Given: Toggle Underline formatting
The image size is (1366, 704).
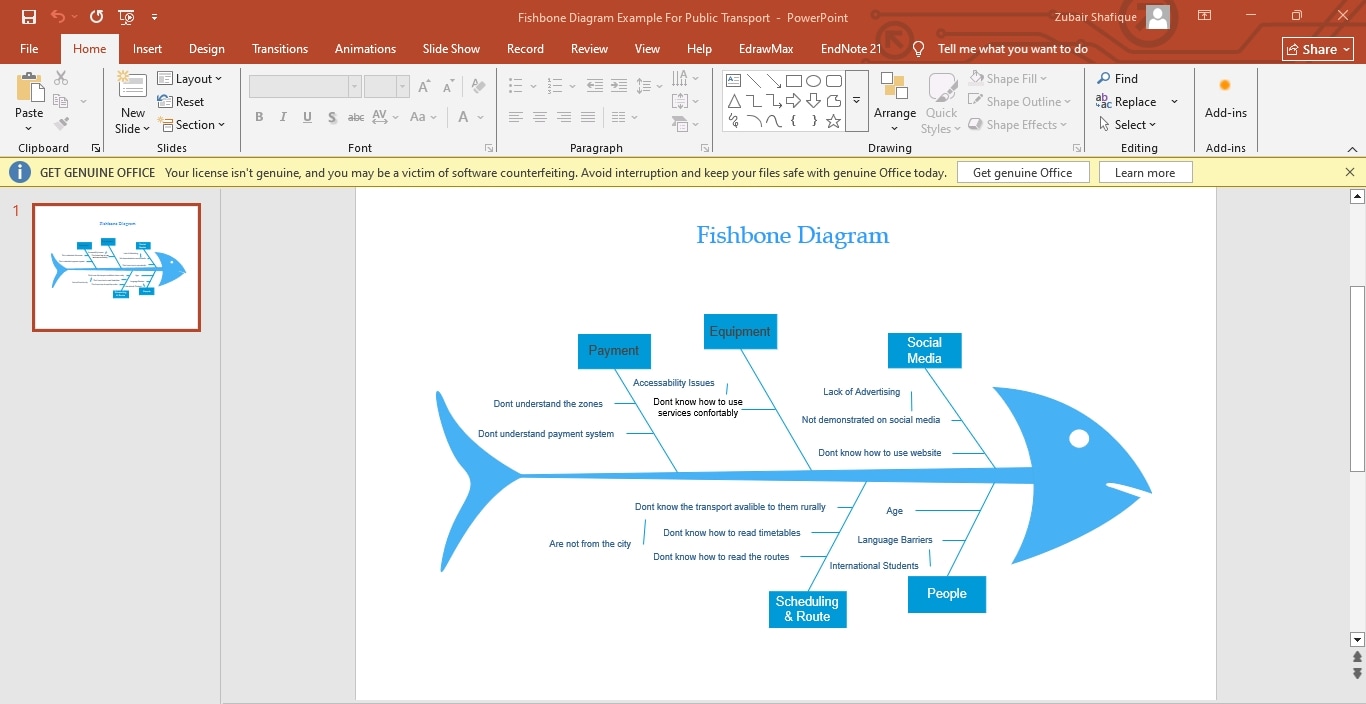Looking at the screenshot, I should (307, 117).
